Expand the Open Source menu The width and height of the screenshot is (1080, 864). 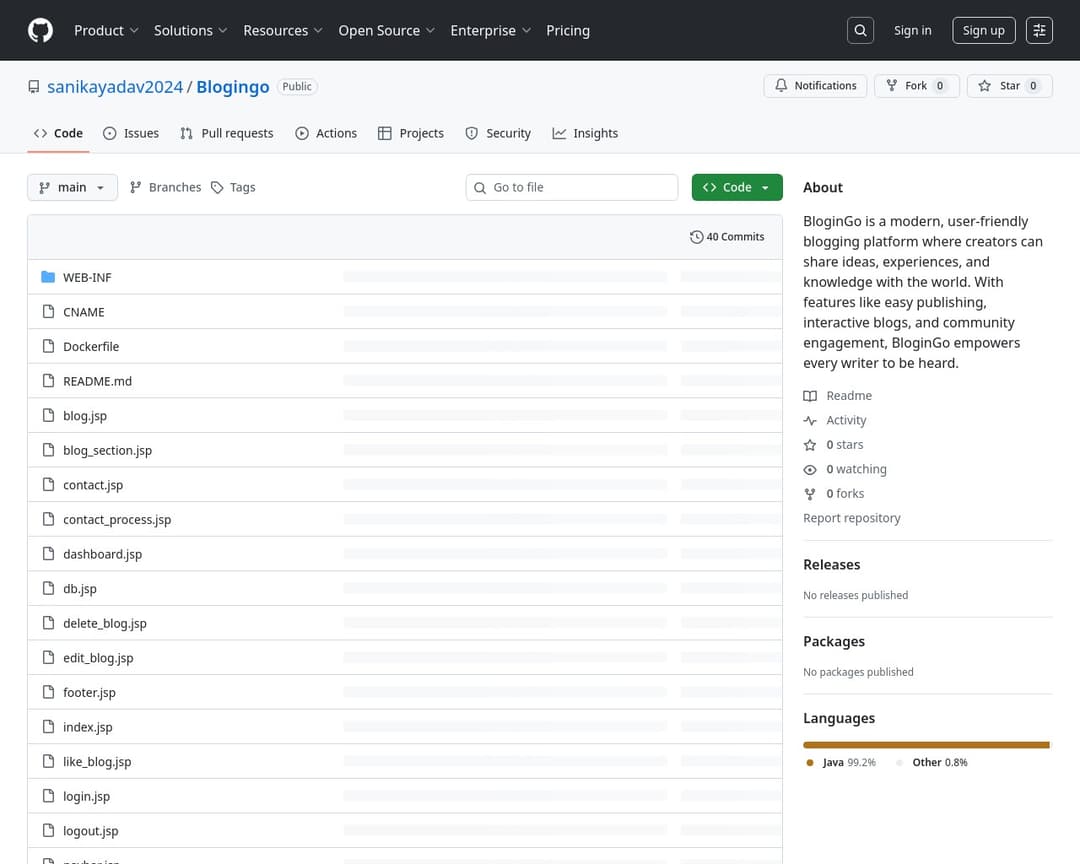[x=386, y=30]
